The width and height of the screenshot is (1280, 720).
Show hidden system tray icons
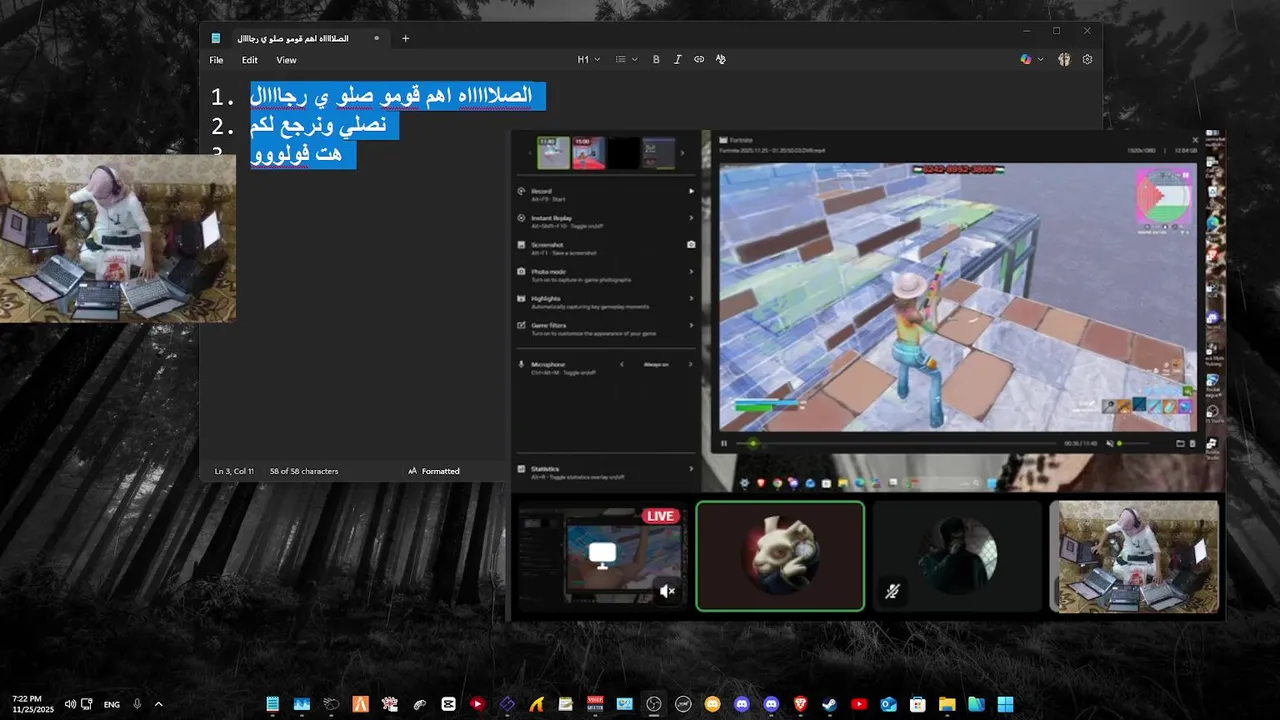tap(158, 704)
